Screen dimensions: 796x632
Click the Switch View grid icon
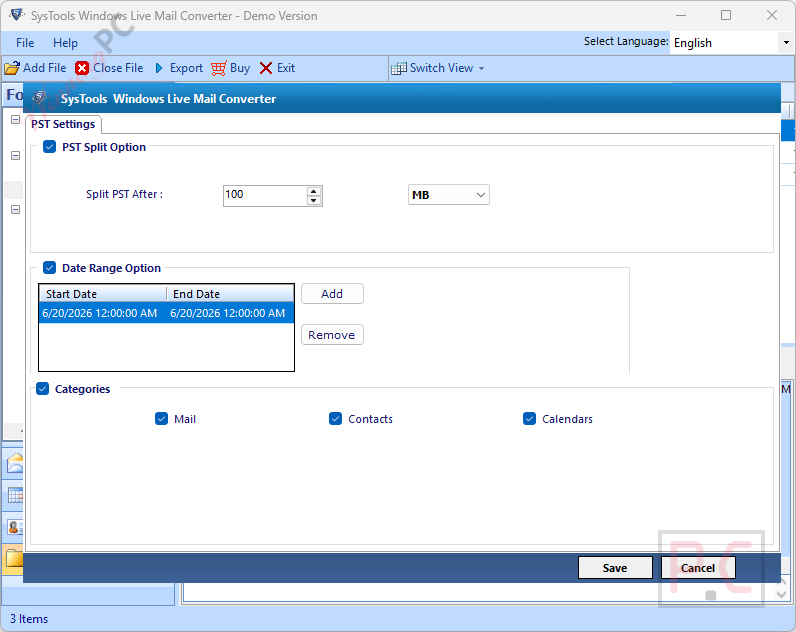click(x=399, y=68)
